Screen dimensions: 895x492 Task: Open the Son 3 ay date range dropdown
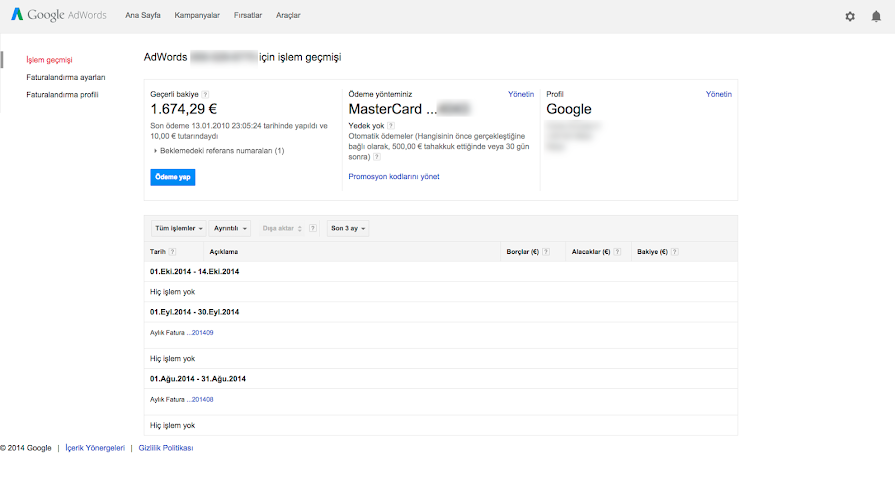[x=347, y=228]
